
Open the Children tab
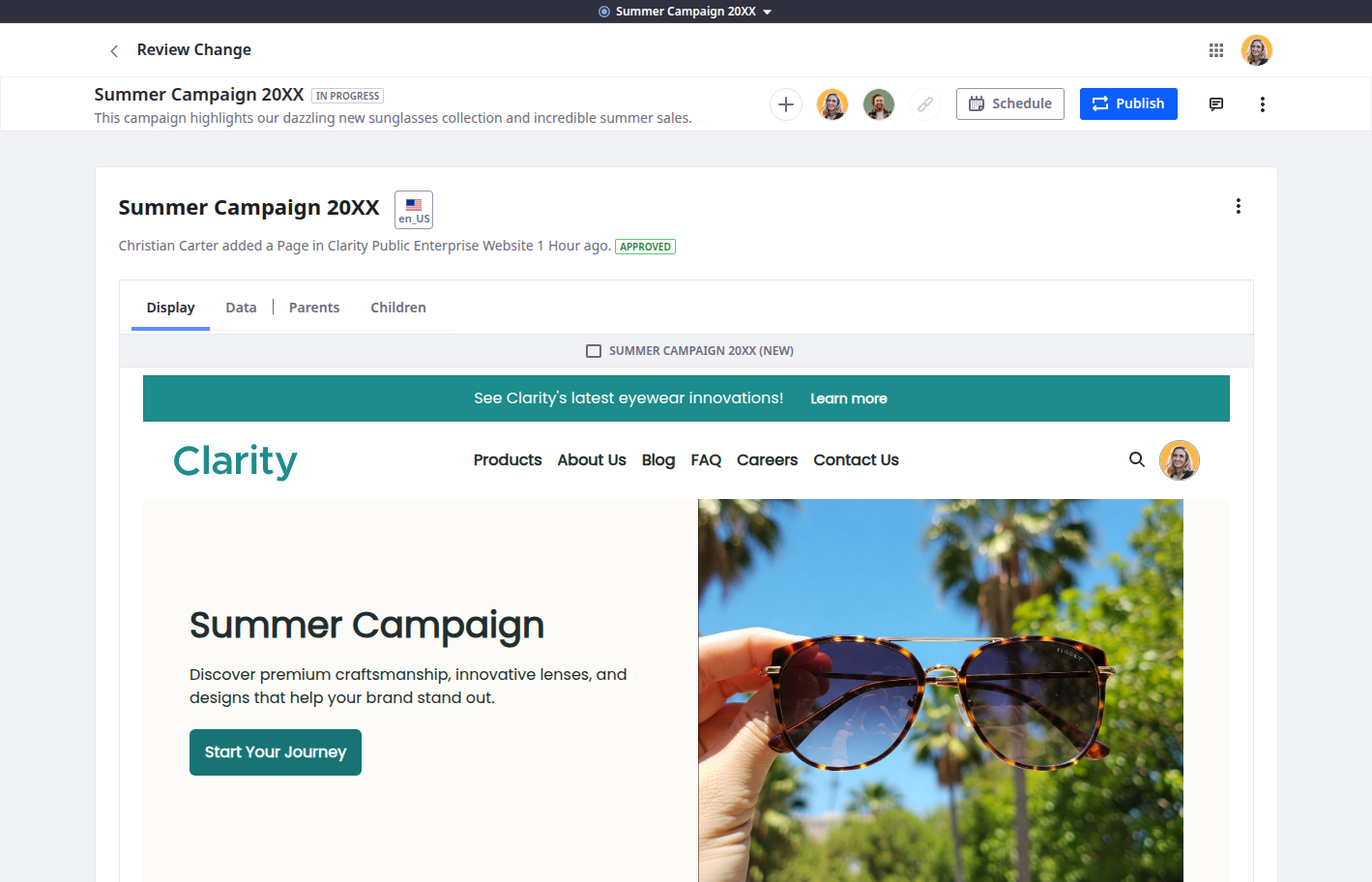coord(398,308)
